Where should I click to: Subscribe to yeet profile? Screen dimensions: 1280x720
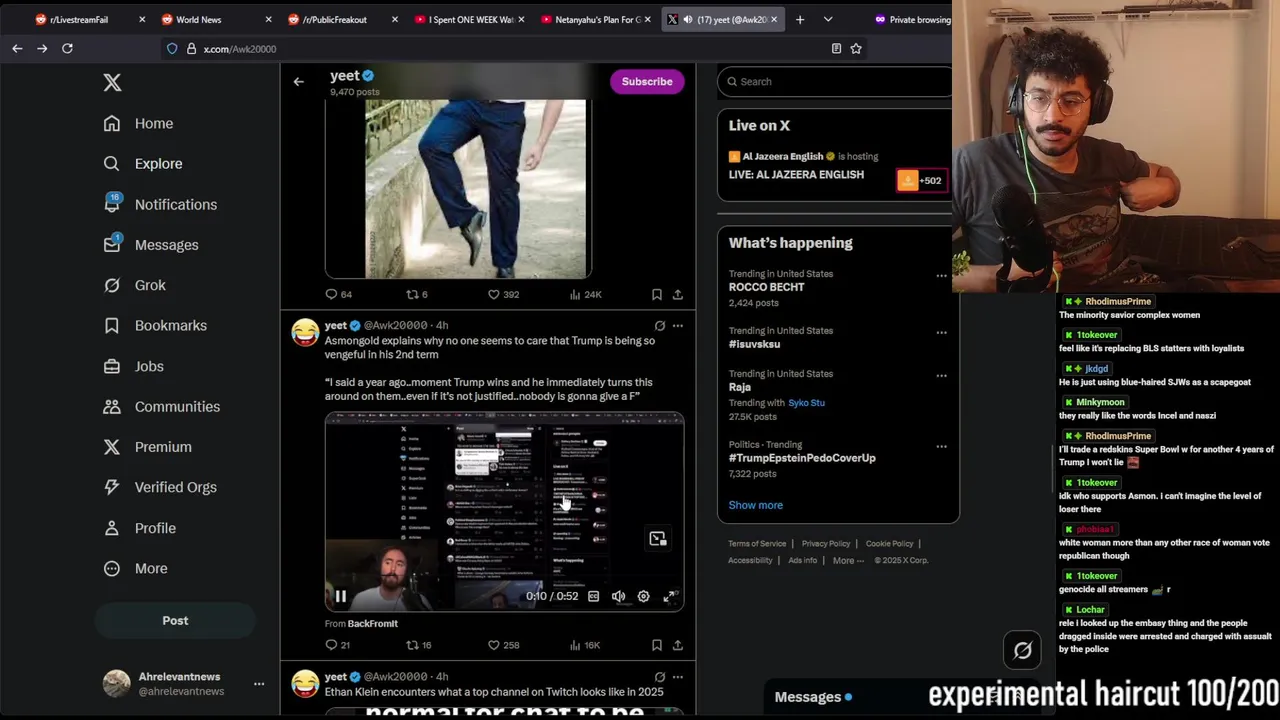[x=647, y=82]
